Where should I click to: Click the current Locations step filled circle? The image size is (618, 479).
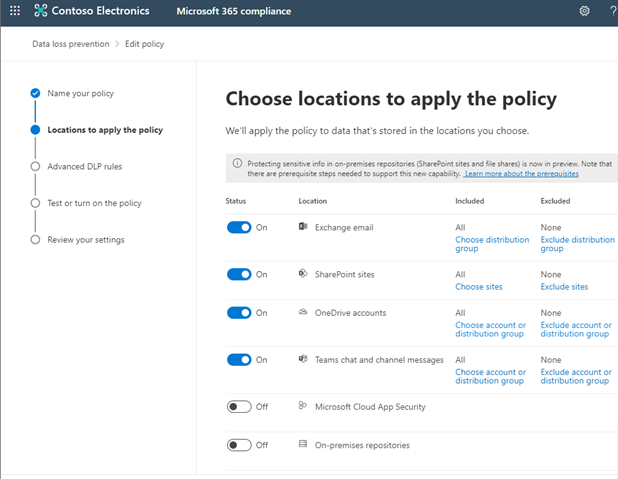[35, 130]
